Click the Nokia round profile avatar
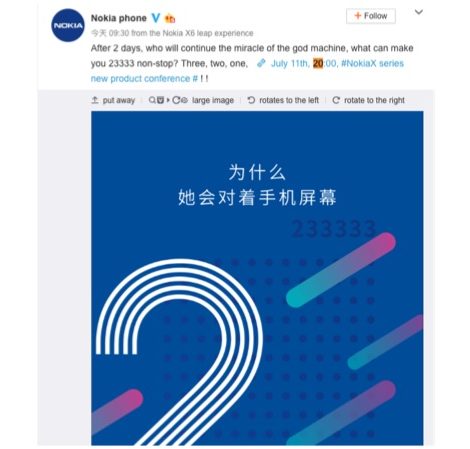 coord(68,25)
